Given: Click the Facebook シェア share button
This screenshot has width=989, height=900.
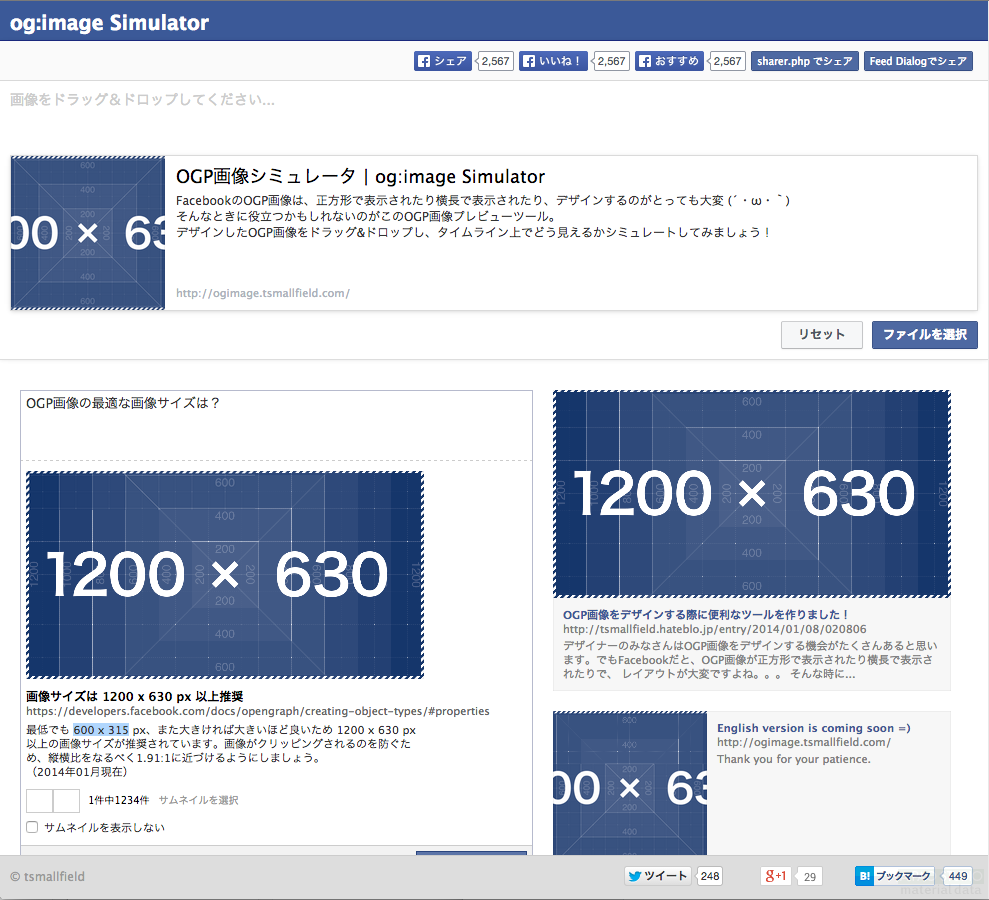Looking at the screenshot, I should coord(443,61).
